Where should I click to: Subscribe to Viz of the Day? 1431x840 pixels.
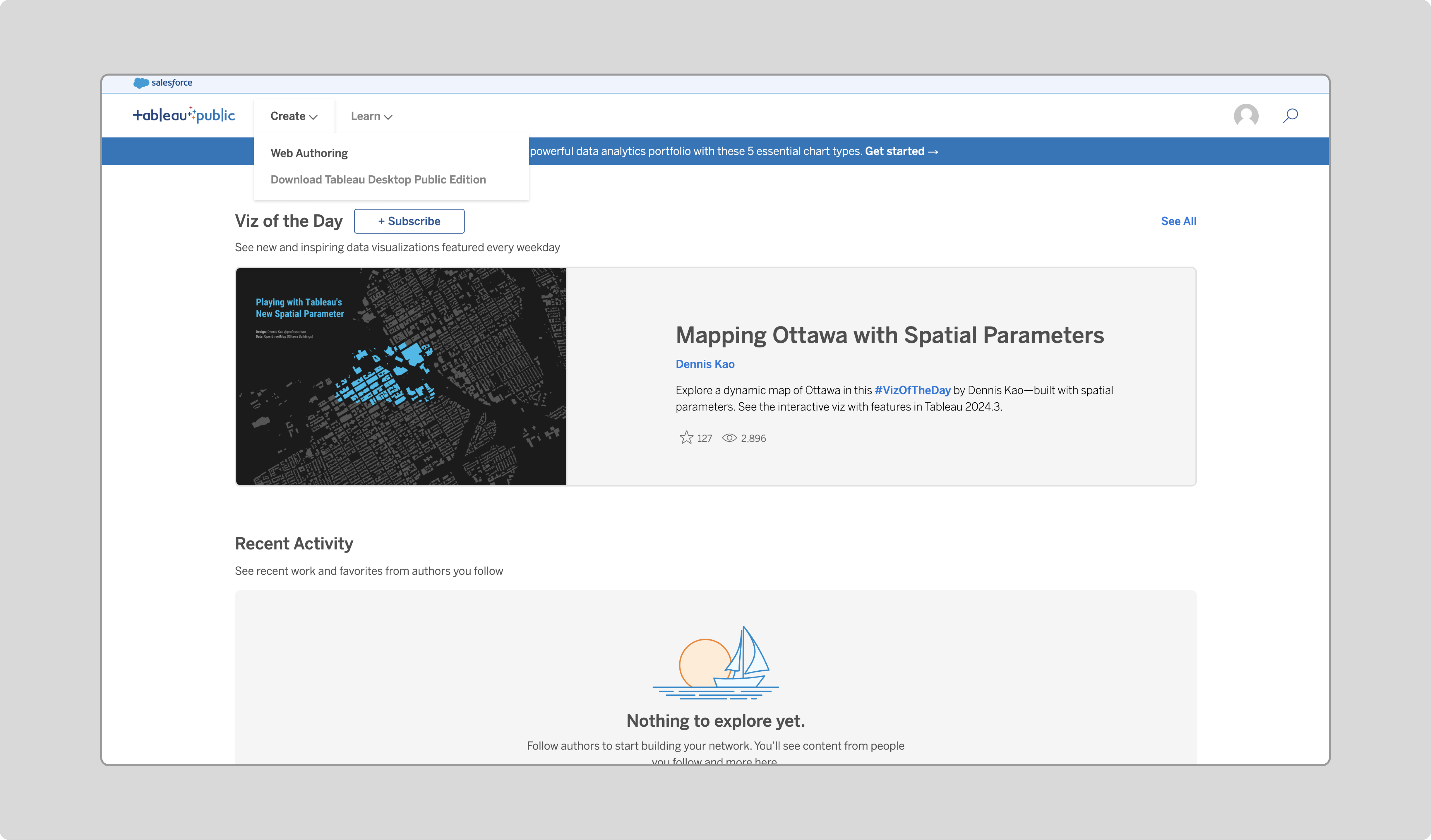[409, 221]
